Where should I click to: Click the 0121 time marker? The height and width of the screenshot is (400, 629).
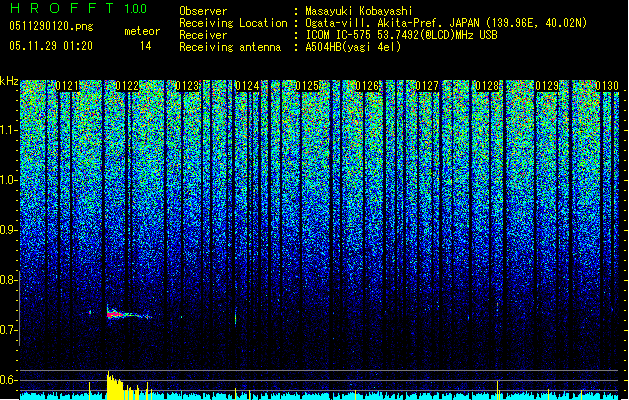coord(67,86)
